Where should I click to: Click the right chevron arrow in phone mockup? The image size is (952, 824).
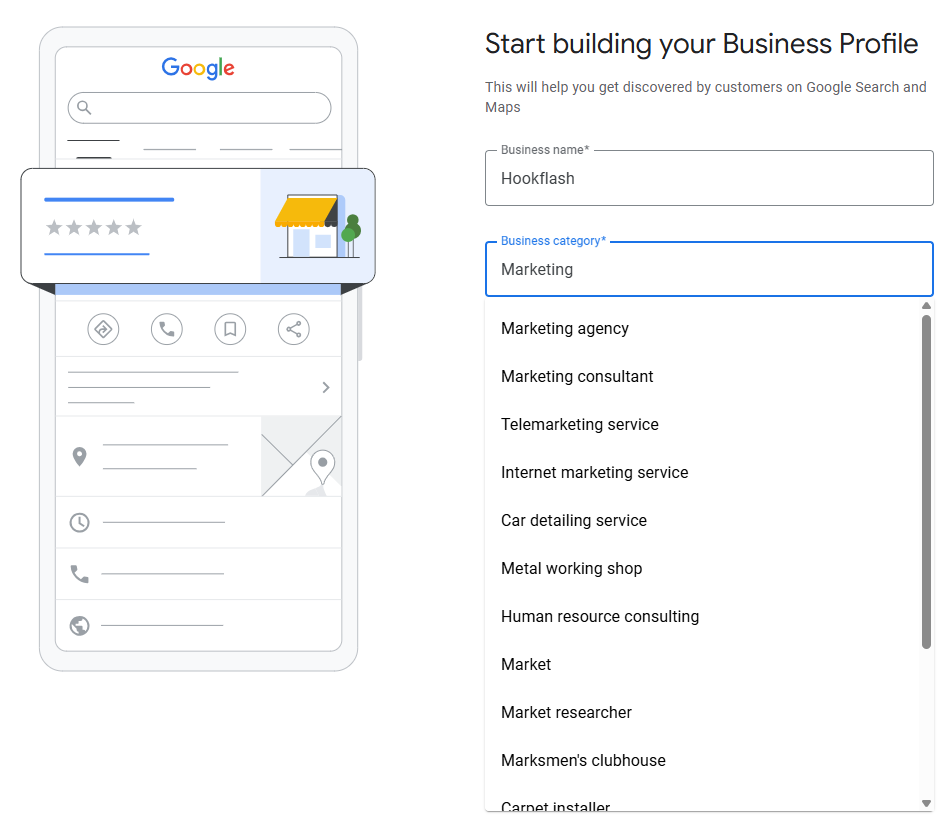pyautogui.click(x=326, y=387)
